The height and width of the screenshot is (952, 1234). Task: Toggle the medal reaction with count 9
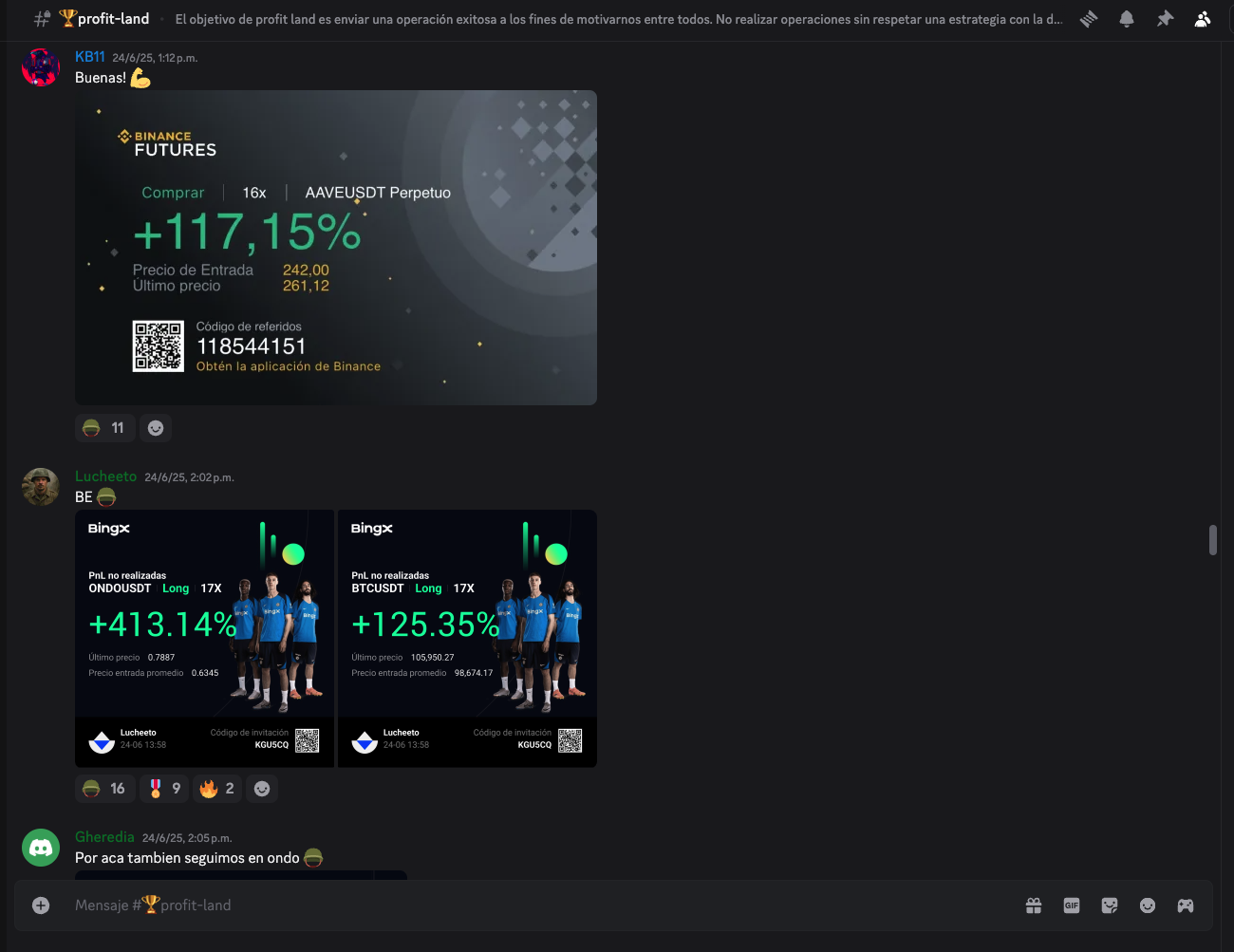coord(165,789)
